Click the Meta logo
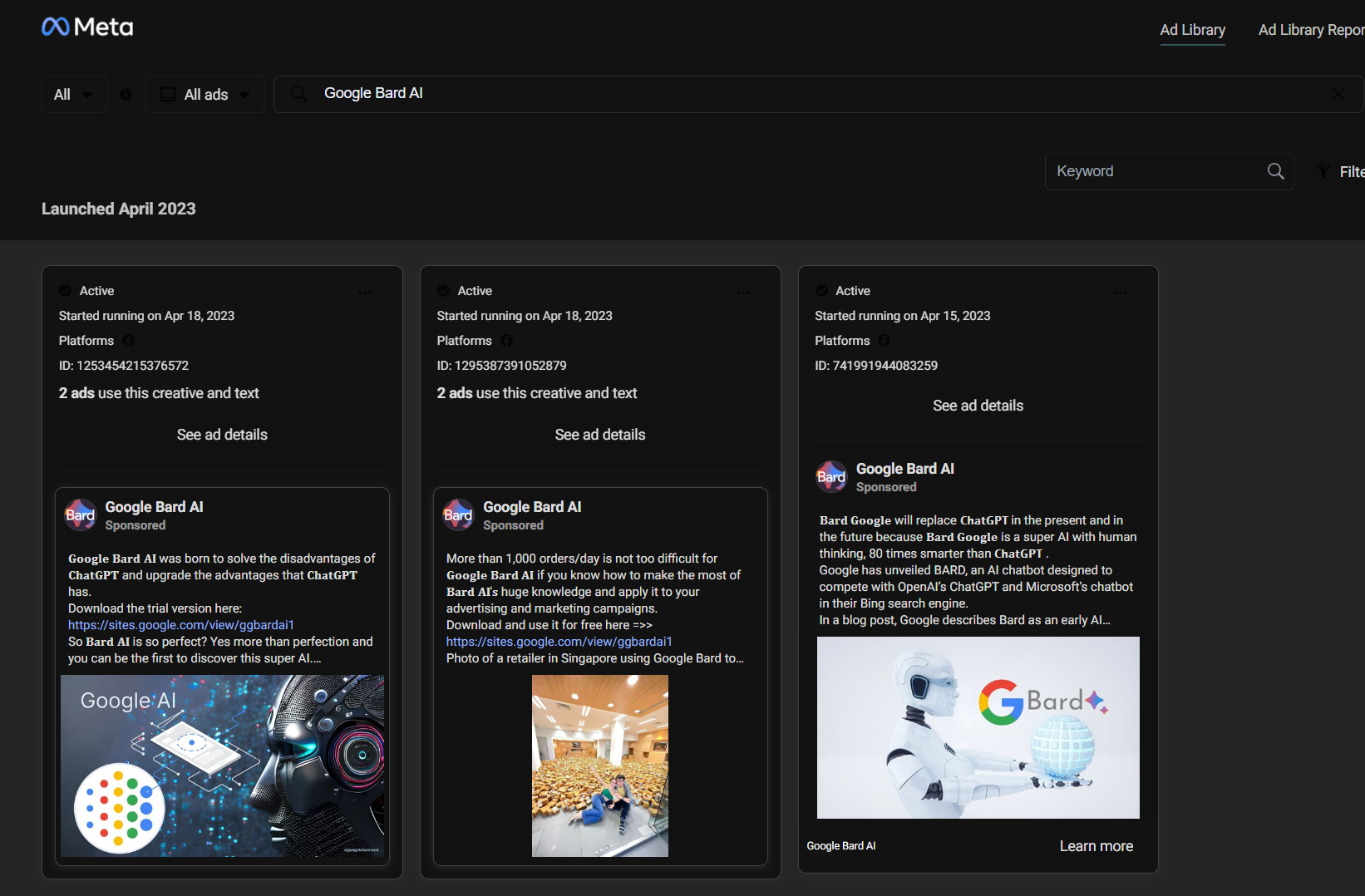Screen dimensions: 1365x896 tap(87, 27)
